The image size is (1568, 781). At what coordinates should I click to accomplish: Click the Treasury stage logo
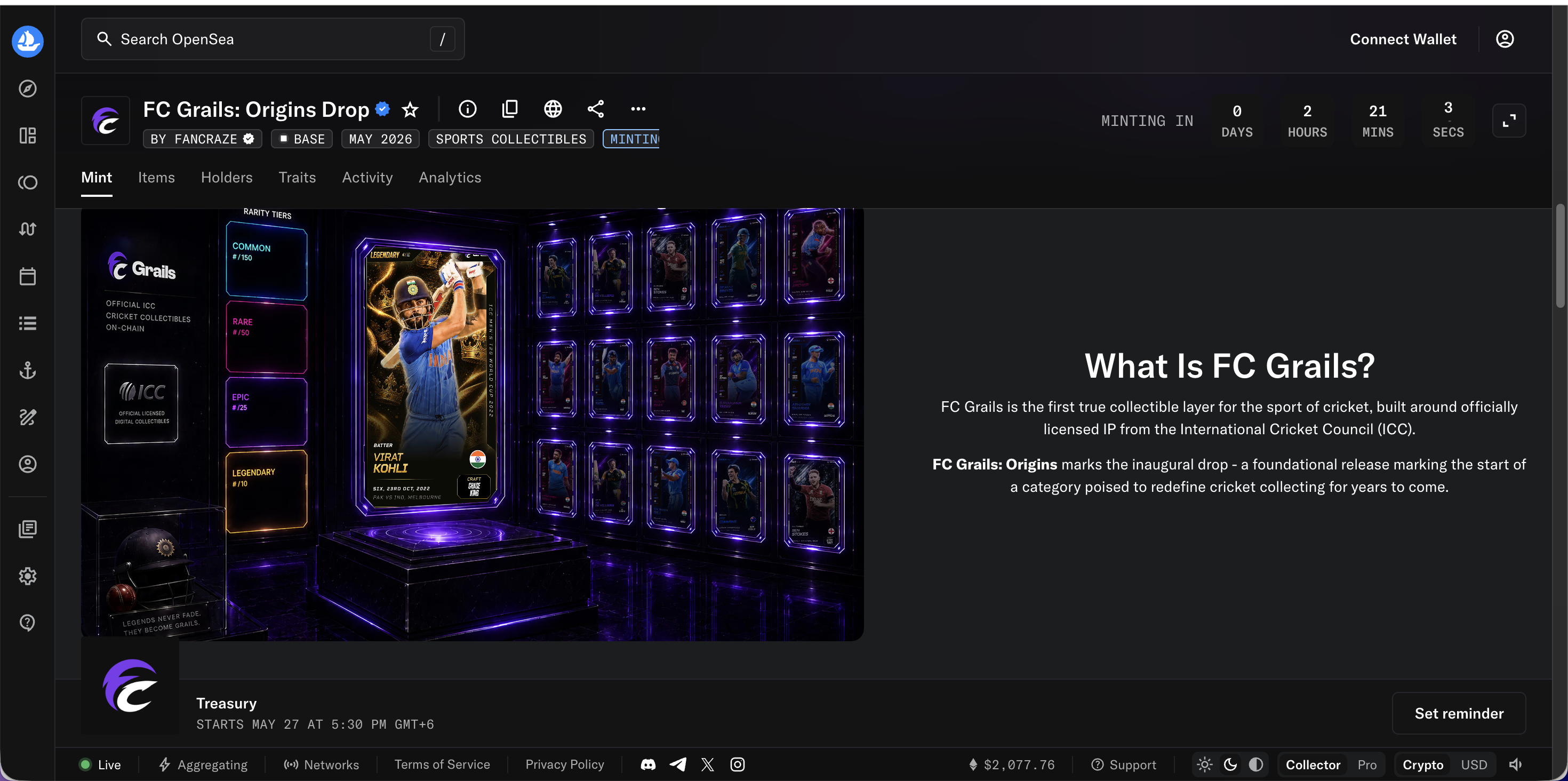pos(130,686)
